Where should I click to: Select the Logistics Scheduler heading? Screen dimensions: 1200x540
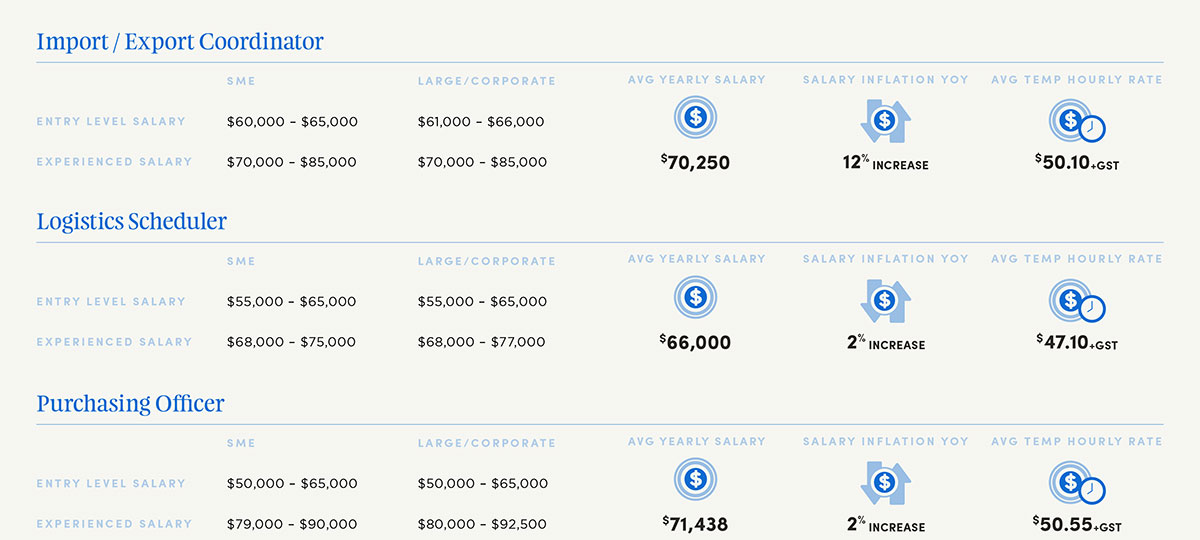click(132, 222)
